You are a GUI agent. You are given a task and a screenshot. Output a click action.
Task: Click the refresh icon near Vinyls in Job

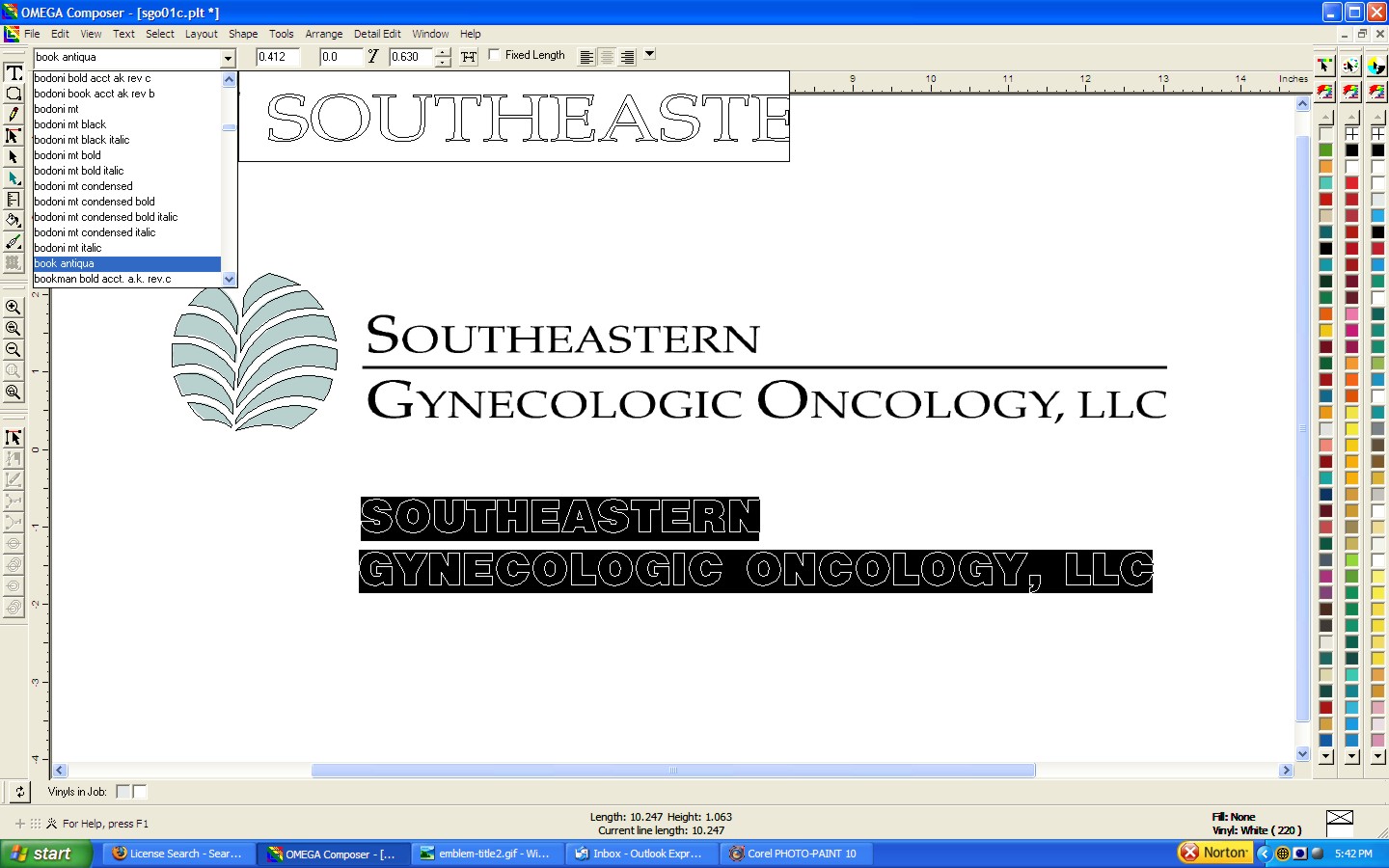click(x=19, y=792)
